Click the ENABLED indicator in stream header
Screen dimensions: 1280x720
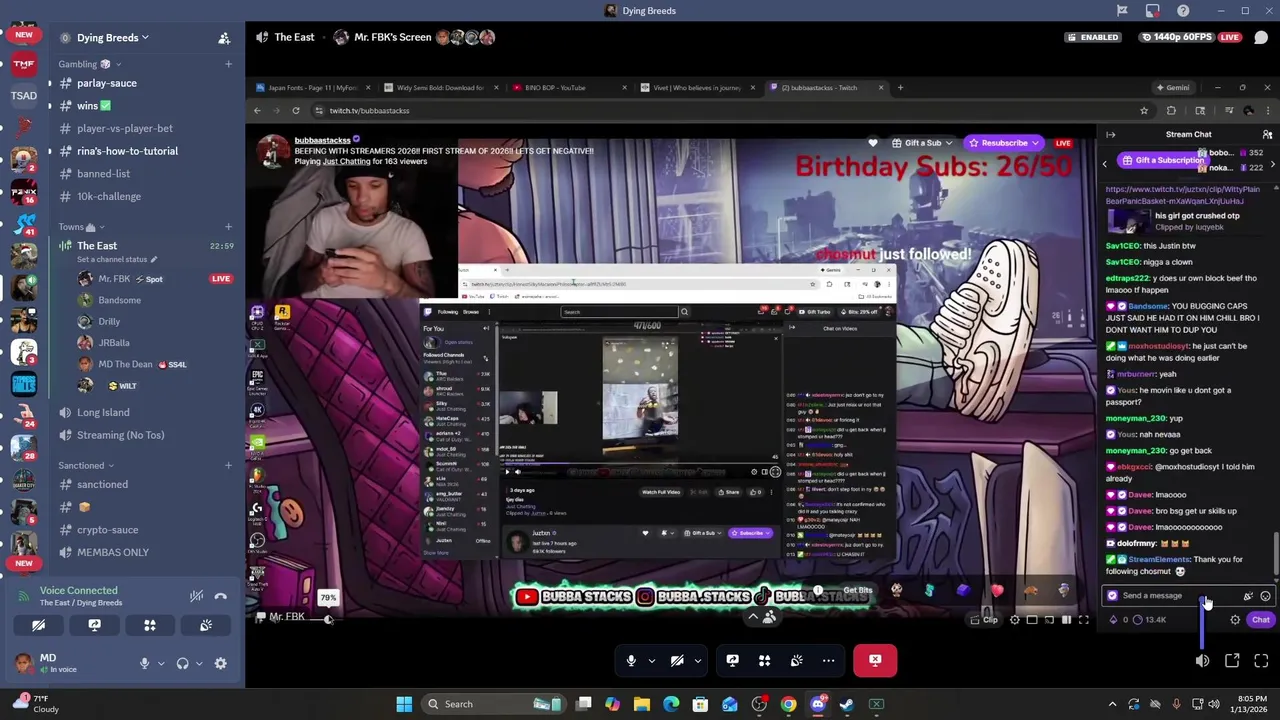[x=1092, y=37]
